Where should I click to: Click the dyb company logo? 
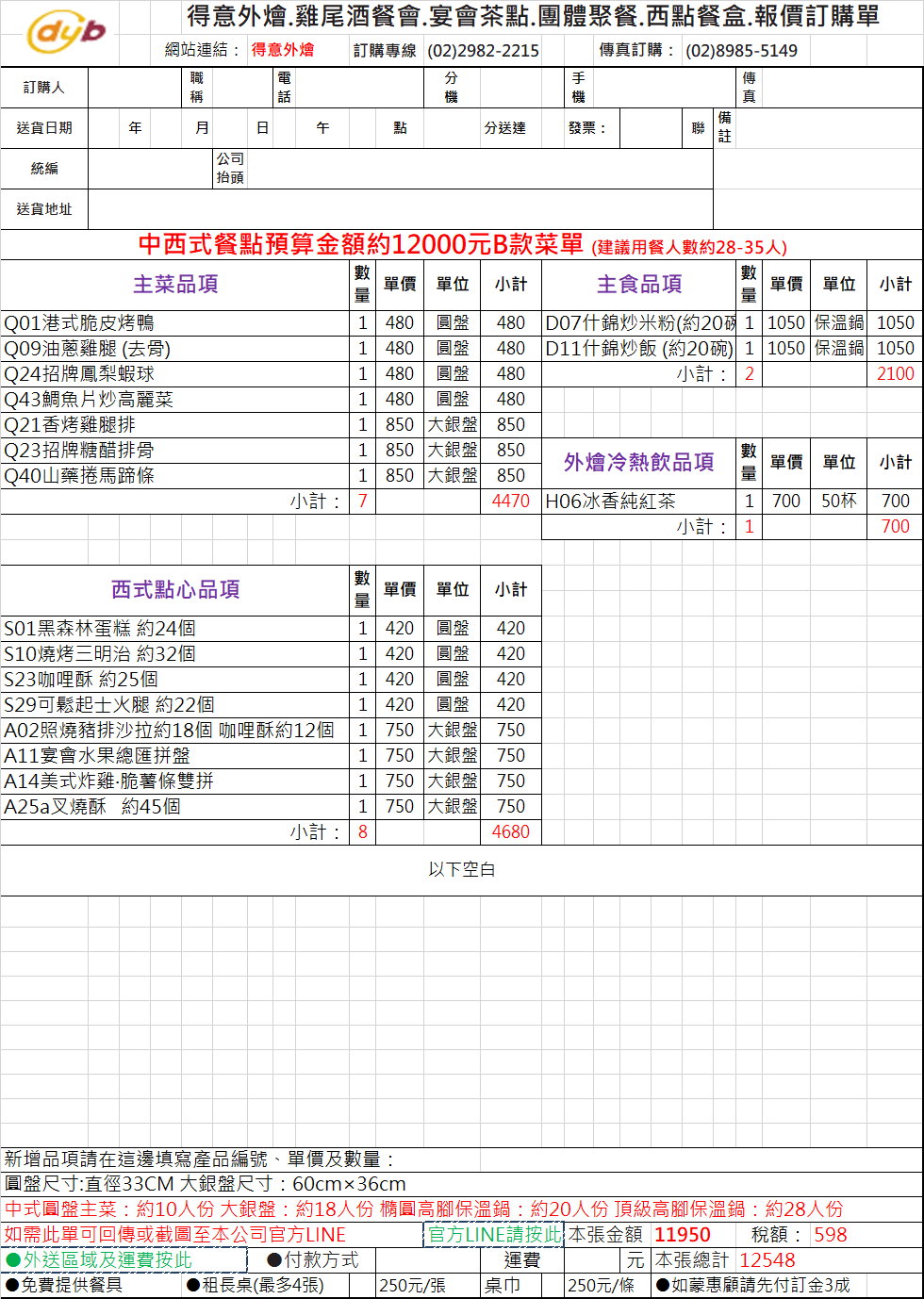[66, 33]
